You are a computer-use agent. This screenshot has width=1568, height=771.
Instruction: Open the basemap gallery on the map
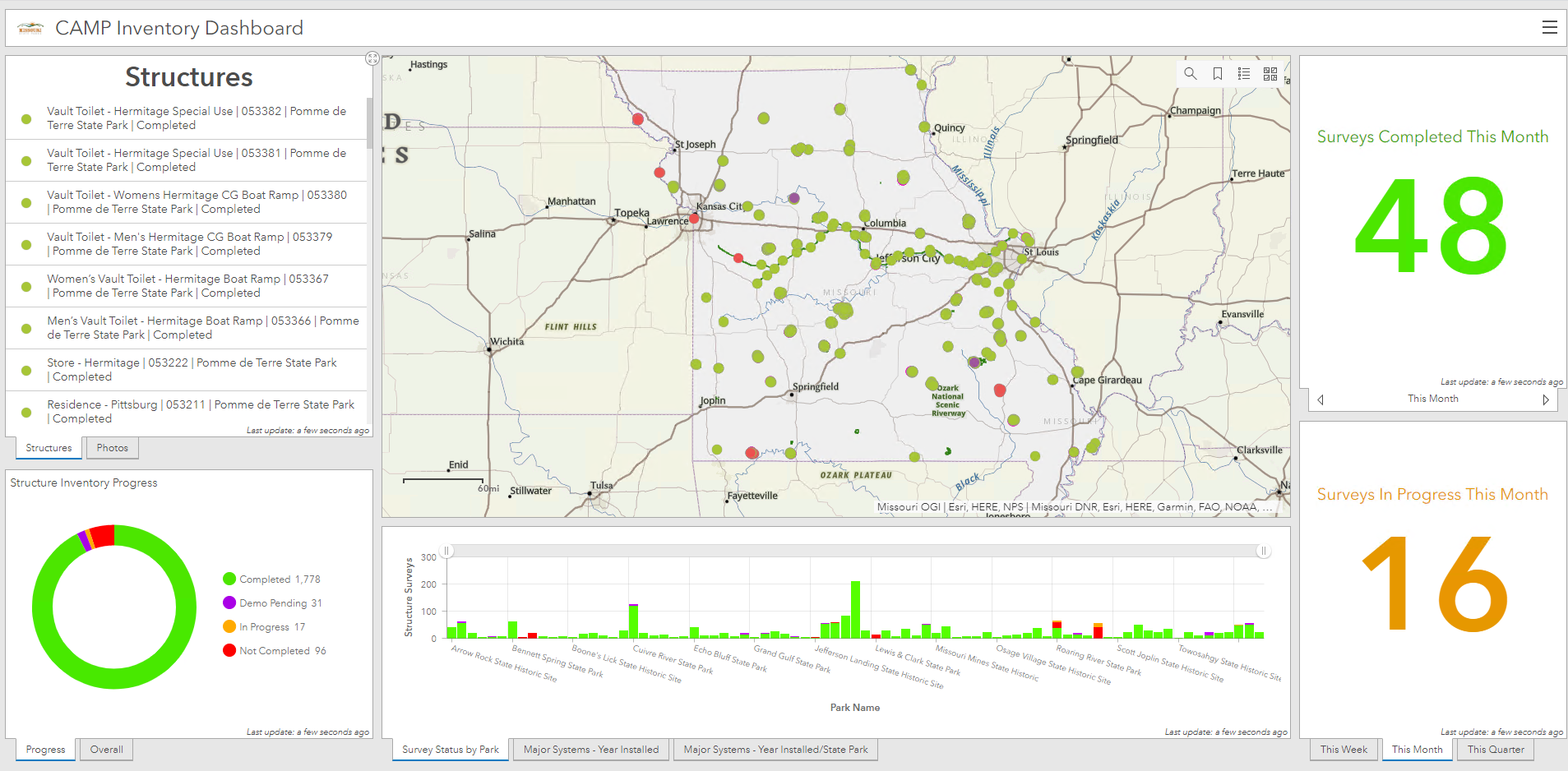[1270, 73]
